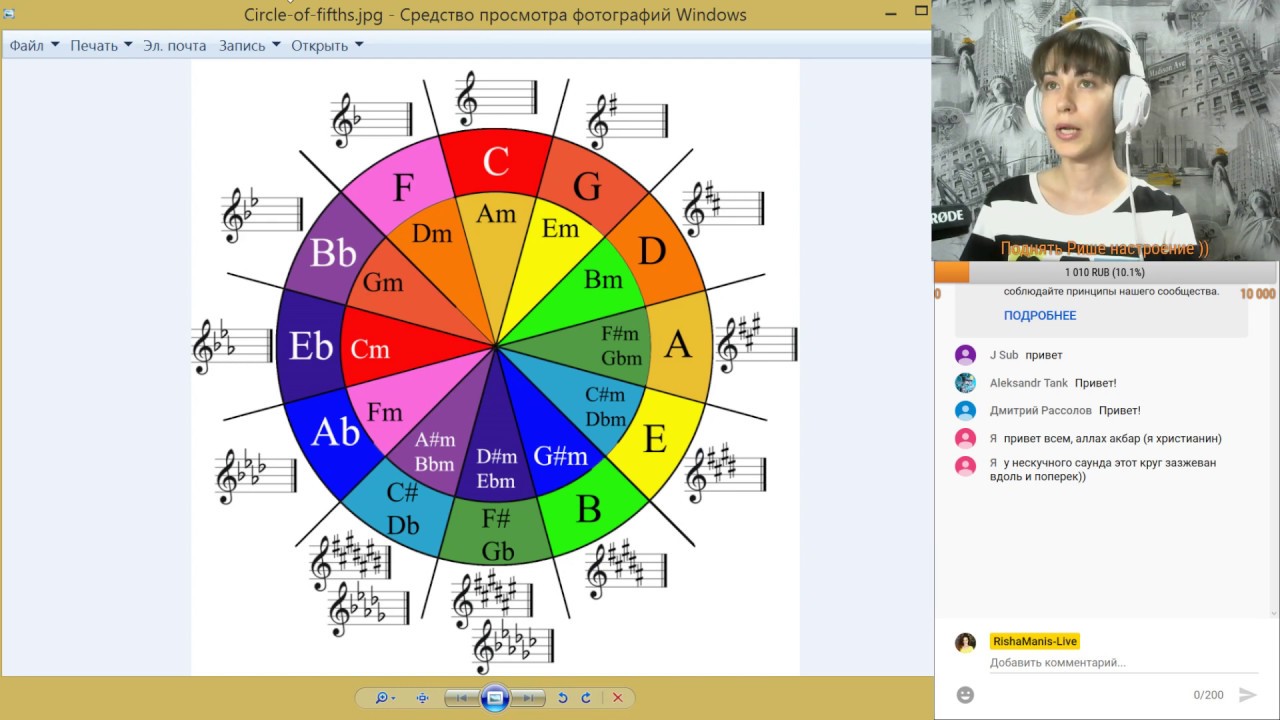Click the Aleksandr Tank user avatar
The width and height of the screenshot is (1280, 720).
point(965,383)
